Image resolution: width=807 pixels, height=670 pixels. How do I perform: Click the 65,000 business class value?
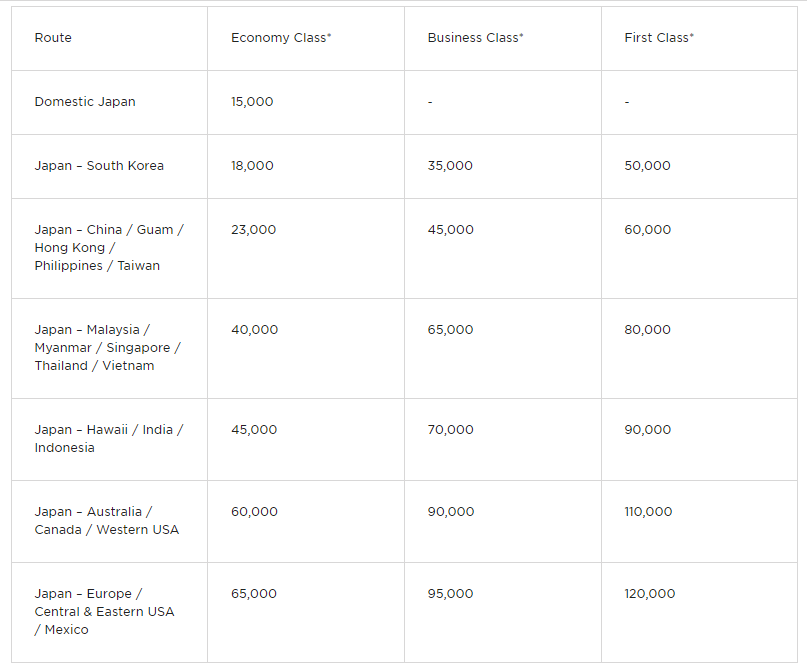click(x=450, y=329)
